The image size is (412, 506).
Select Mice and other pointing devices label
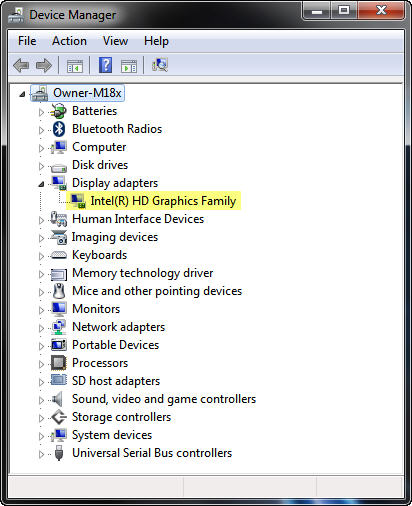157,291
